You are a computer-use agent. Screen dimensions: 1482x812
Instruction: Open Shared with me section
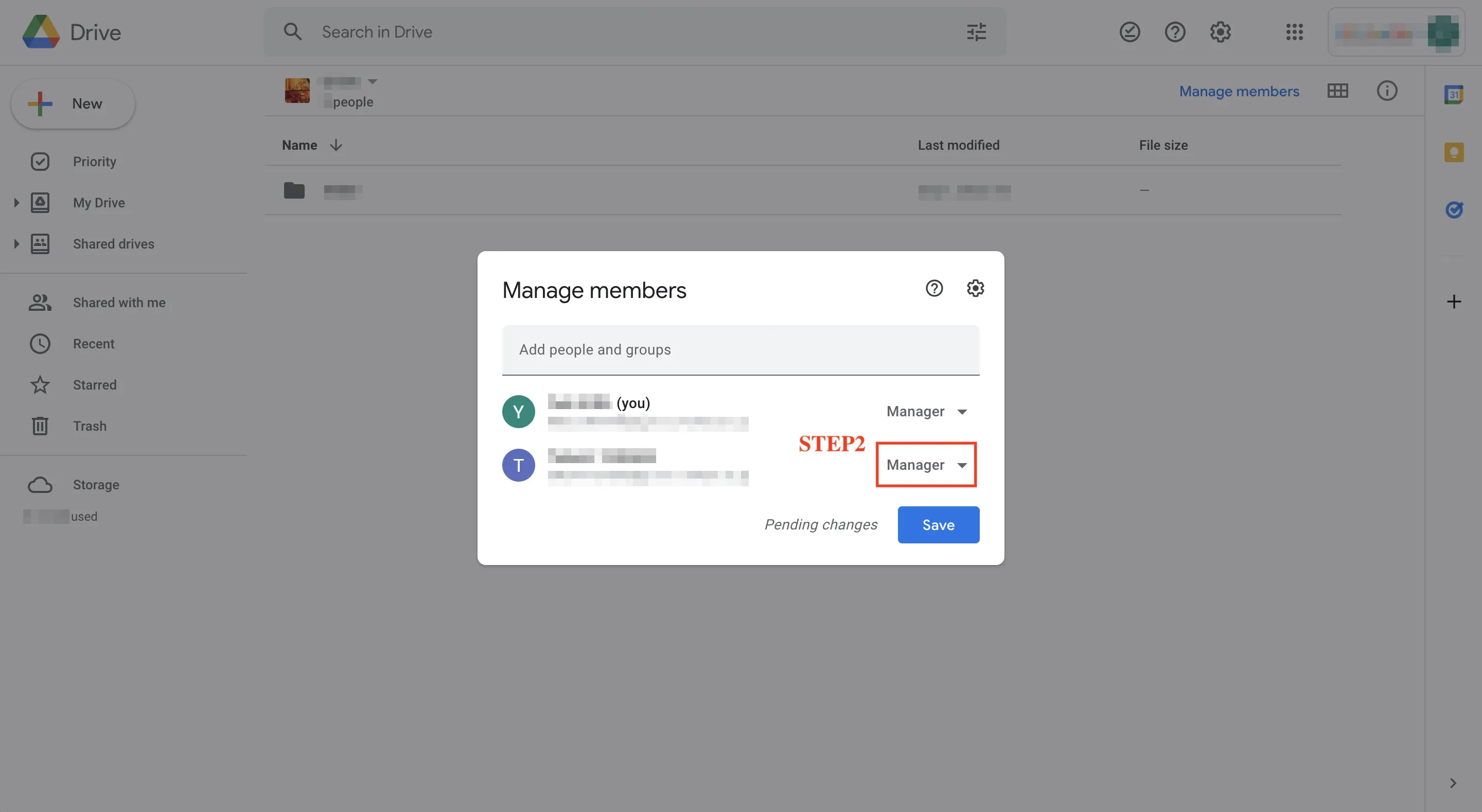click(118, 303)
